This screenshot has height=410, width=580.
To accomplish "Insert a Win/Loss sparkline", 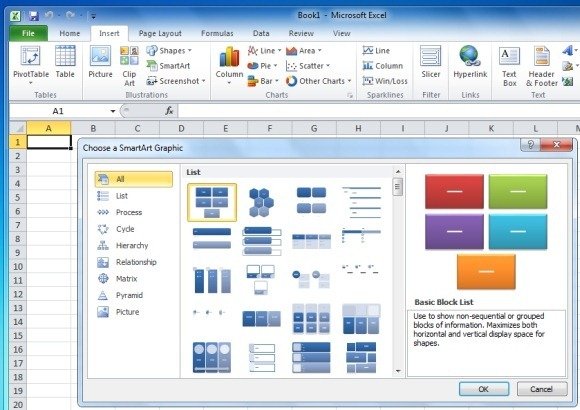I will click(385, 81).
